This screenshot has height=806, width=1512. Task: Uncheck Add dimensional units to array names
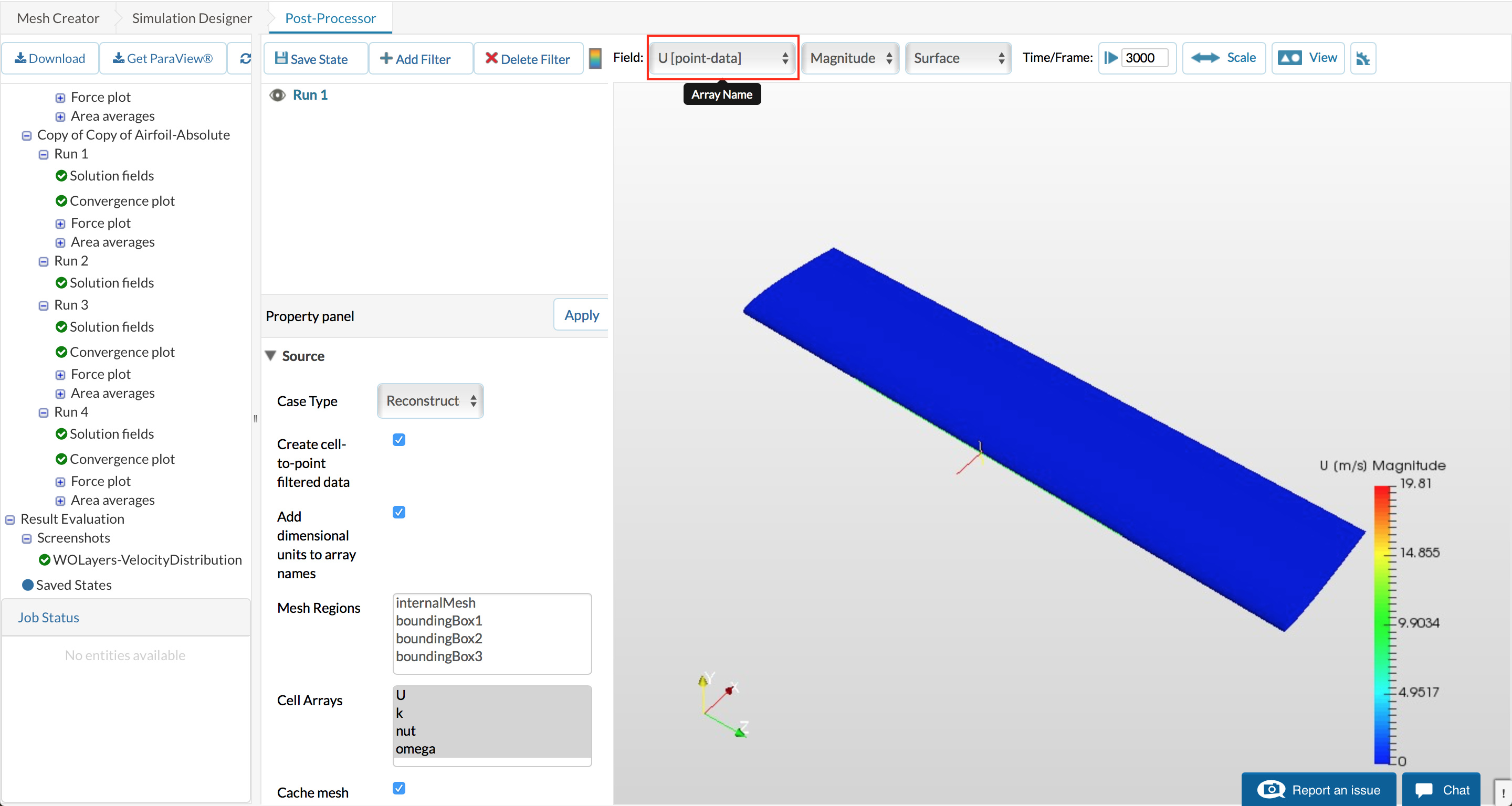coord(398,512)
